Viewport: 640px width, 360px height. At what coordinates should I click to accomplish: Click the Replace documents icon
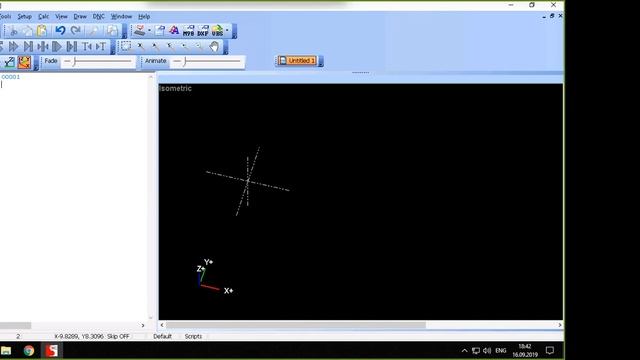pos(112,31)
